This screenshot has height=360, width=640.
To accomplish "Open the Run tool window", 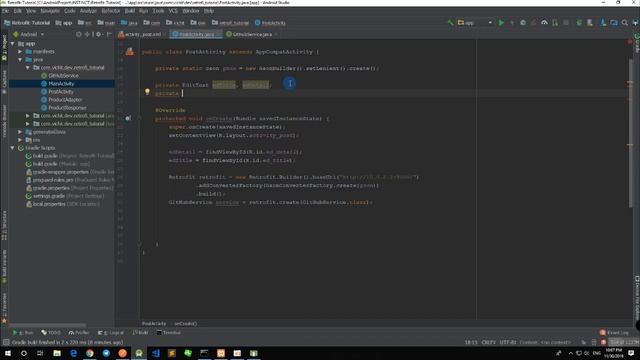I will point(23,333).
